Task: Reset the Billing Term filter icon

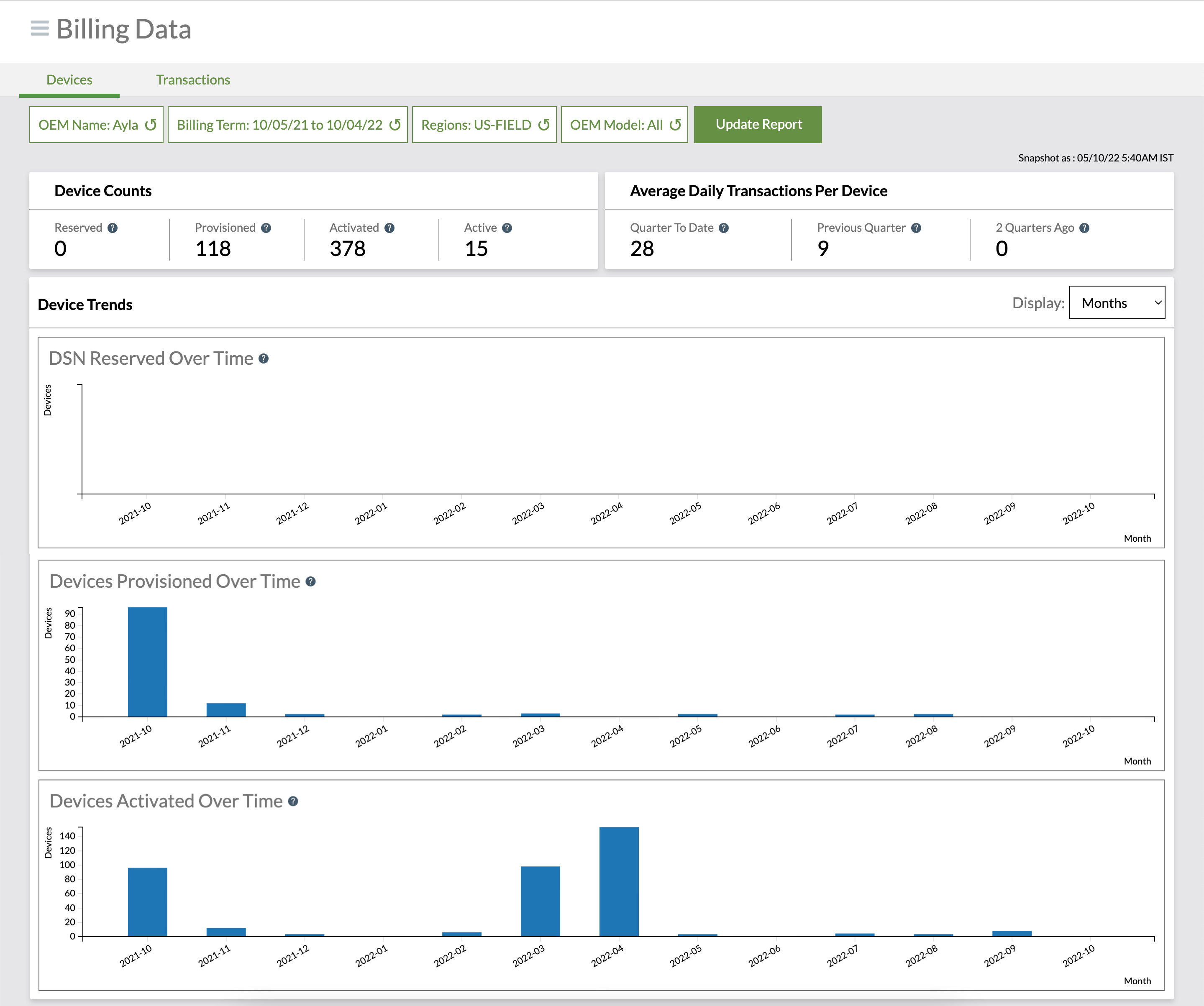Action: 395,124
